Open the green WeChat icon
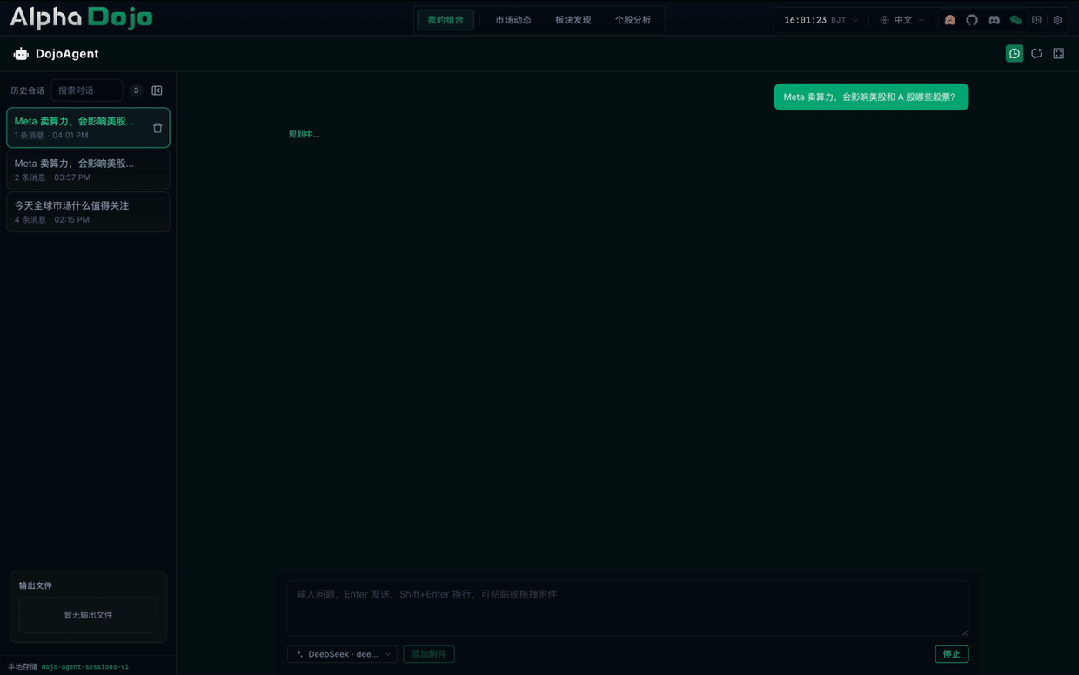This screenshot has width=1079, height=675. (1016, 20)
